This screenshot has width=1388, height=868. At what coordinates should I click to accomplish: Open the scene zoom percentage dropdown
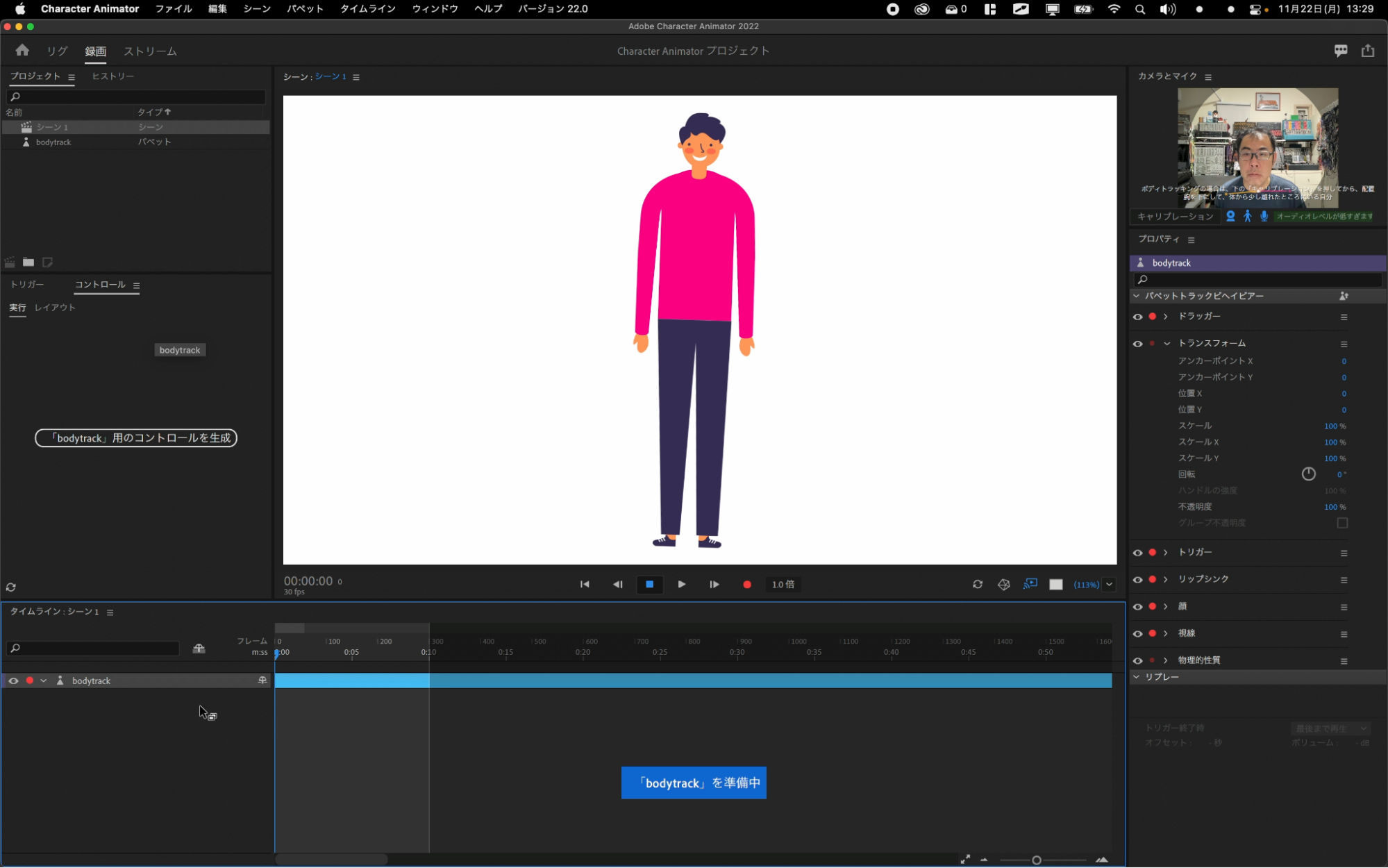pyautogui.click(x=1109, y=585)
